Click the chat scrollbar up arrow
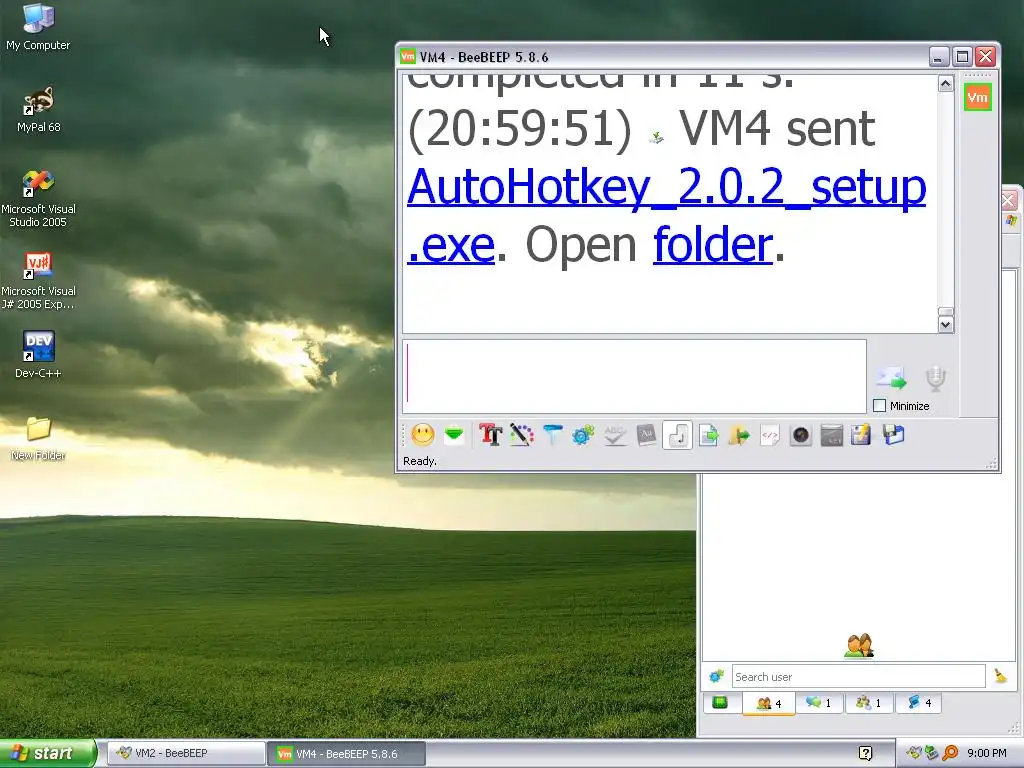 [x=946, y=84]
